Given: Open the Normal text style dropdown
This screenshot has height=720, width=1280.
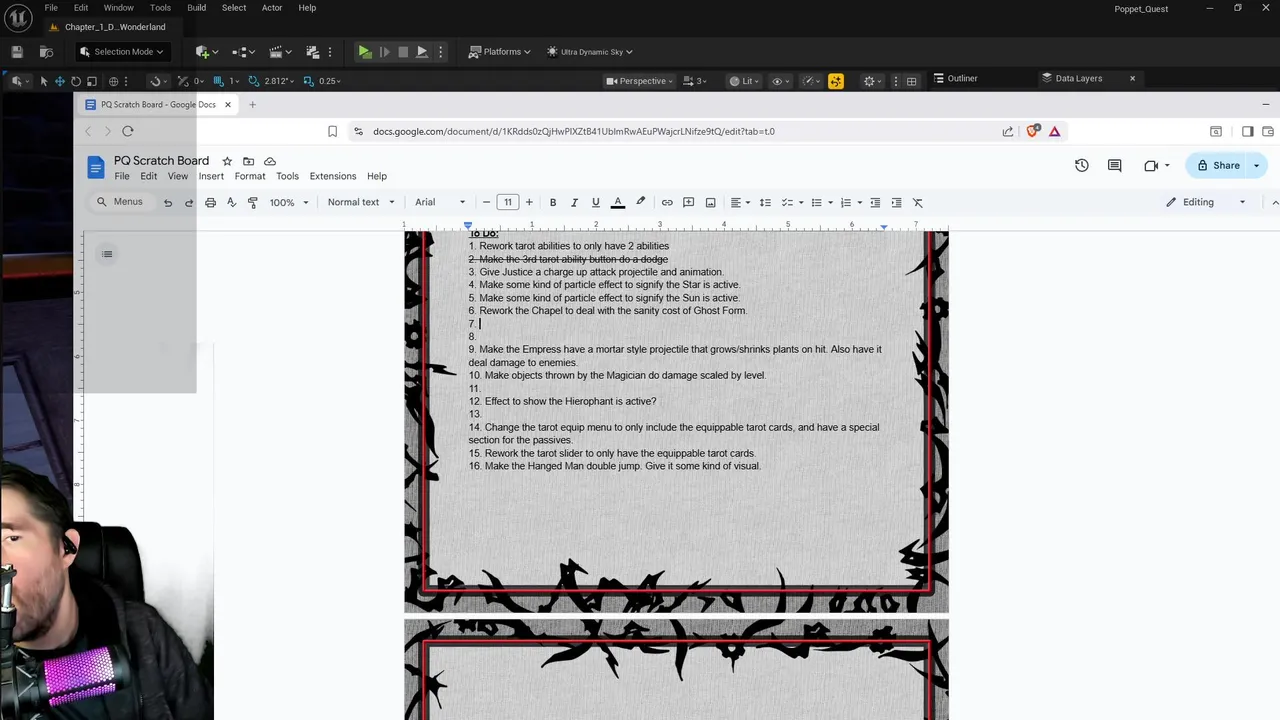Looking at the screenshot, I should (361, 202).
